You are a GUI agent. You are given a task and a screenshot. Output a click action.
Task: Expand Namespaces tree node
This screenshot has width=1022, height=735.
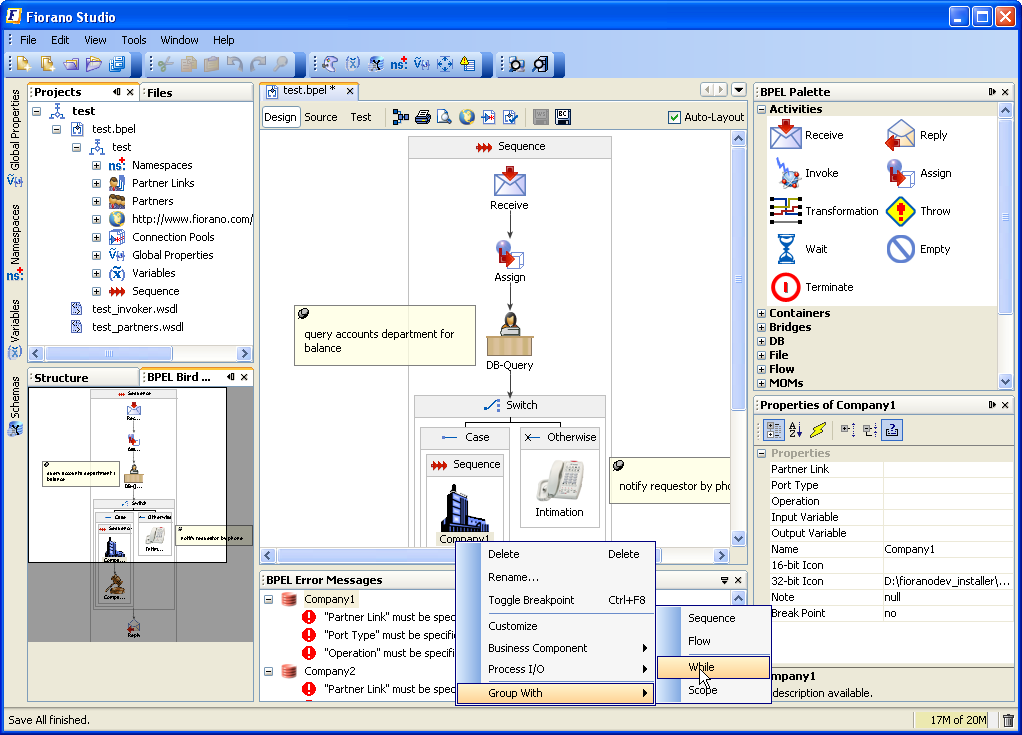(x=96, y=166)
